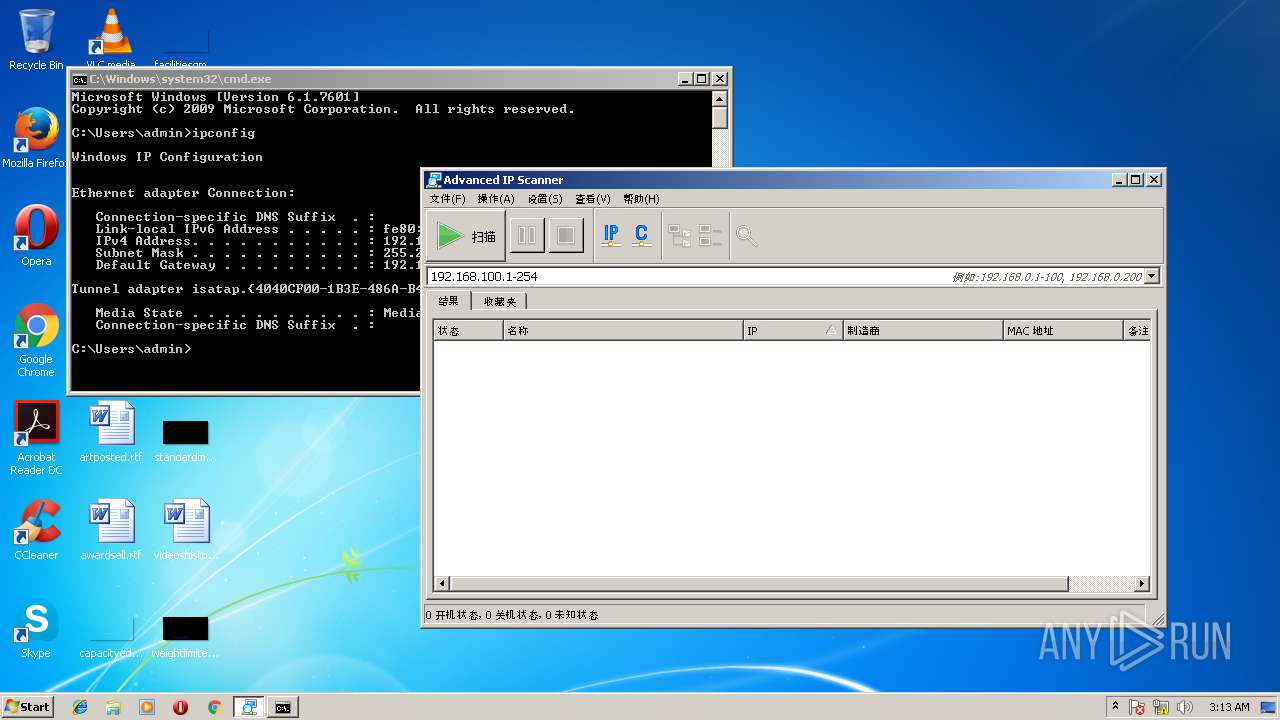The width and height of the screenshot is (1280, 720).
Task: Switch to the 结果 tab
Action: point(449,301)
